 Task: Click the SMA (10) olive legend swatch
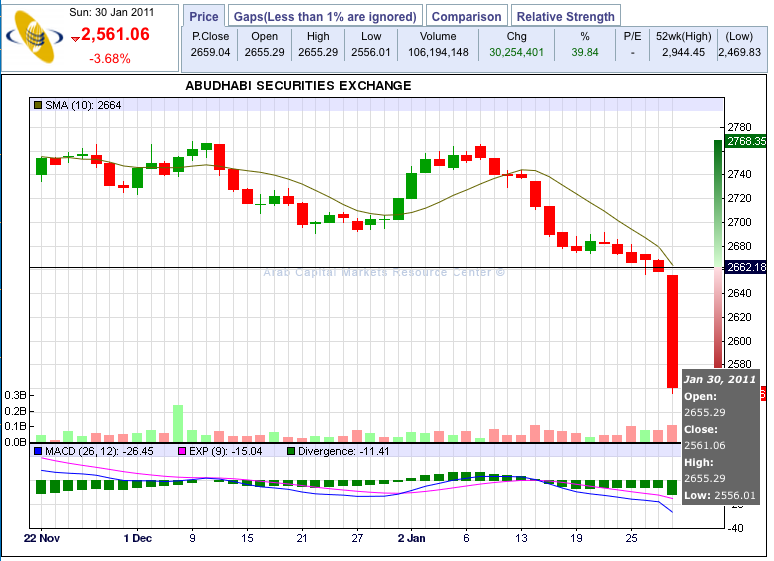pos(38,105)
